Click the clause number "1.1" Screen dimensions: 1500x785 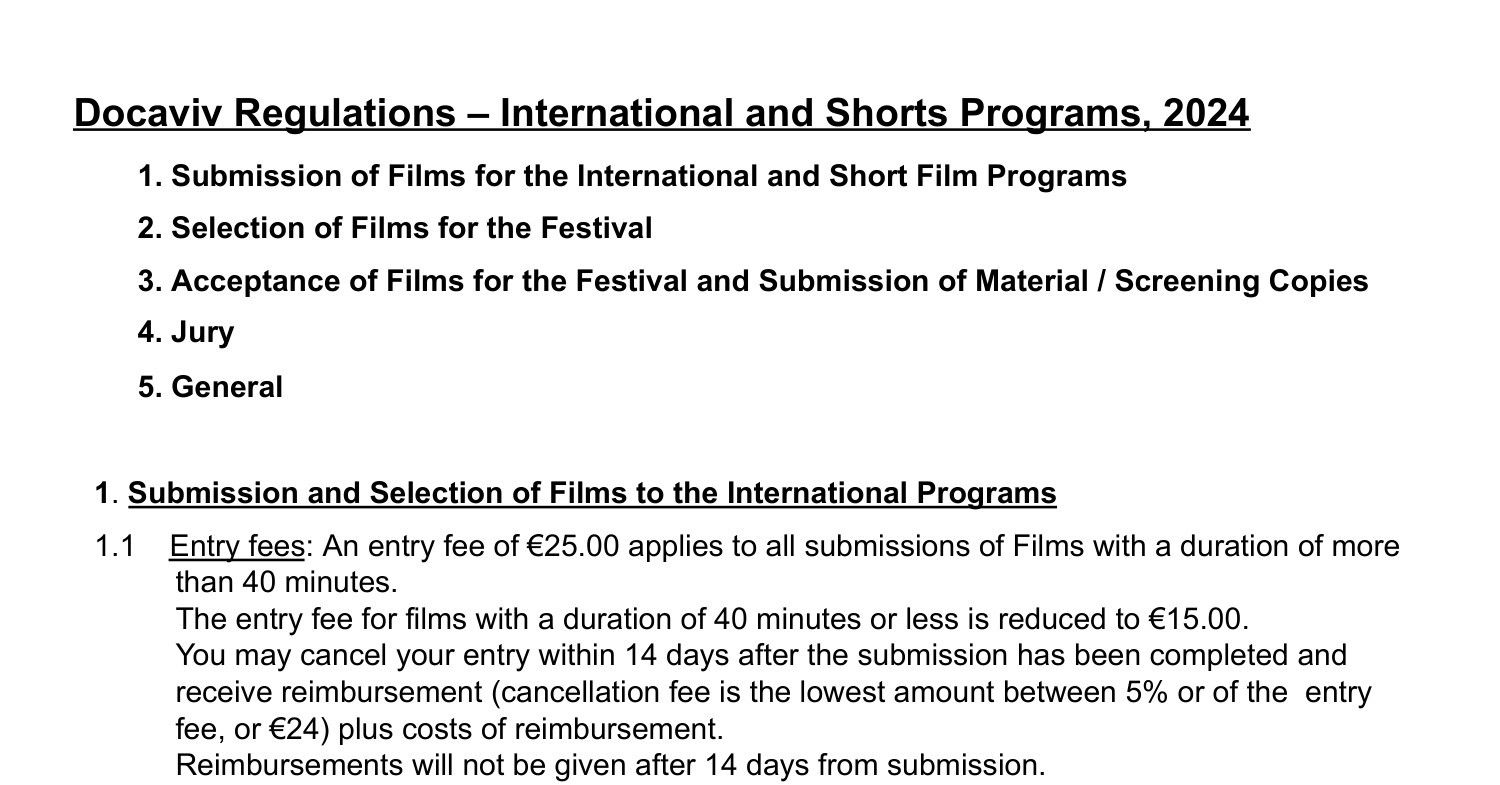[x=114, y=546]
